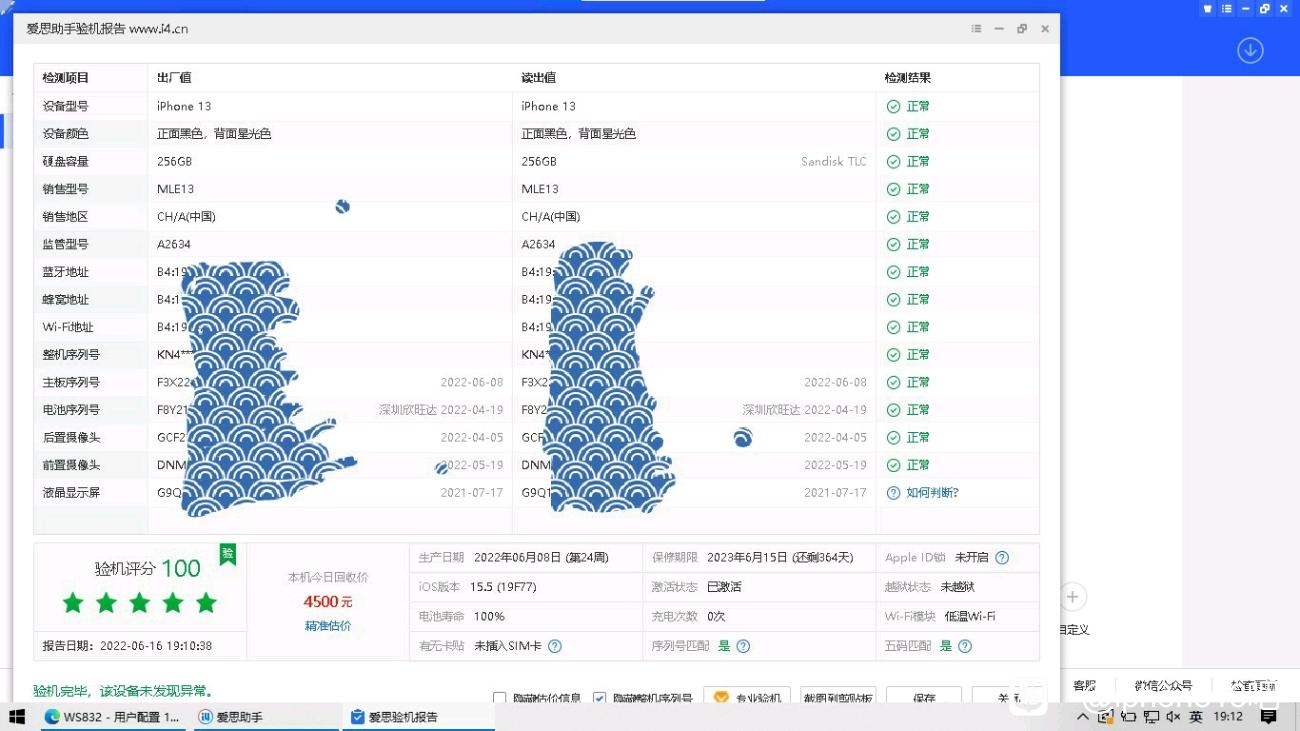Click the green check icon in the 设备型号 row

pyautogui.click(x=894, y=106)
